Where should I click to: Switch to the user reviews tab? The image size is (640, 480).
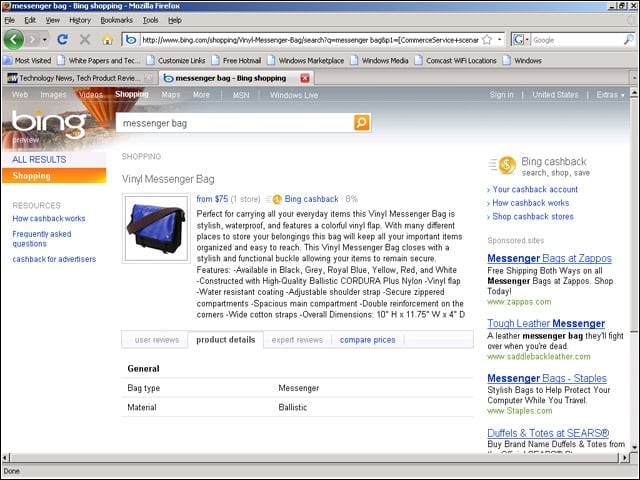pyautogui.click(x=157, y=340)
